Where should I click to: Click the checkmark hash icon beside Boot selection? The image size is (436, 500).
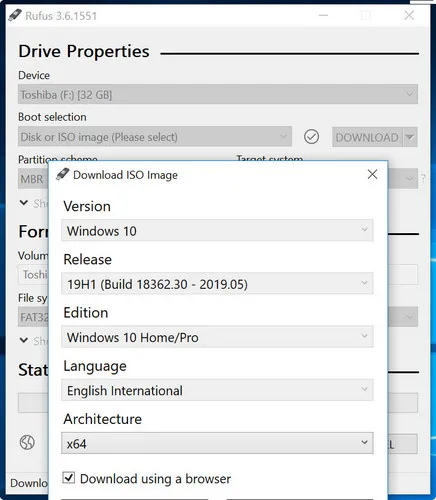click(x=311, y=137)
